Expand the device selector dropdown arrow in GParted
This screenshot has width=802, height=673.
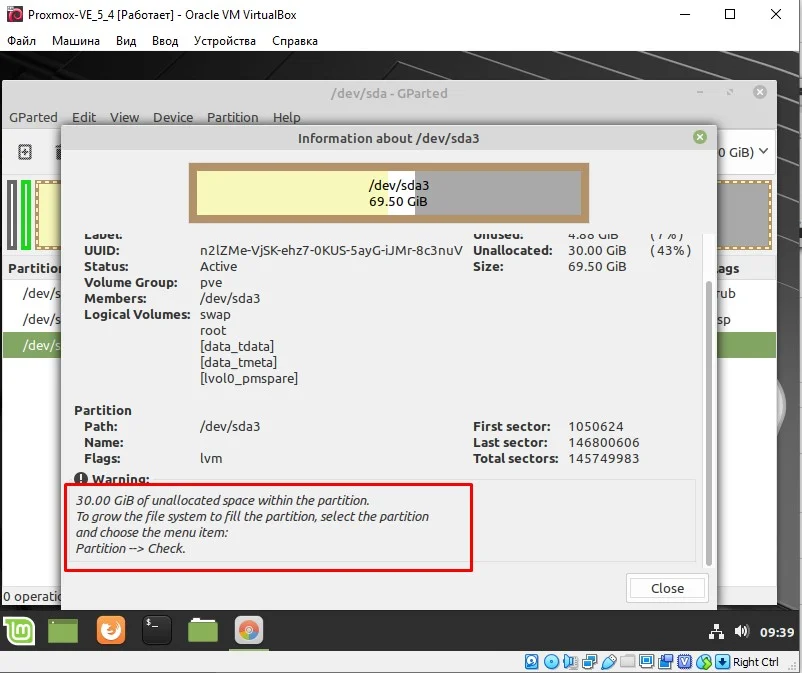click(763, 151)
